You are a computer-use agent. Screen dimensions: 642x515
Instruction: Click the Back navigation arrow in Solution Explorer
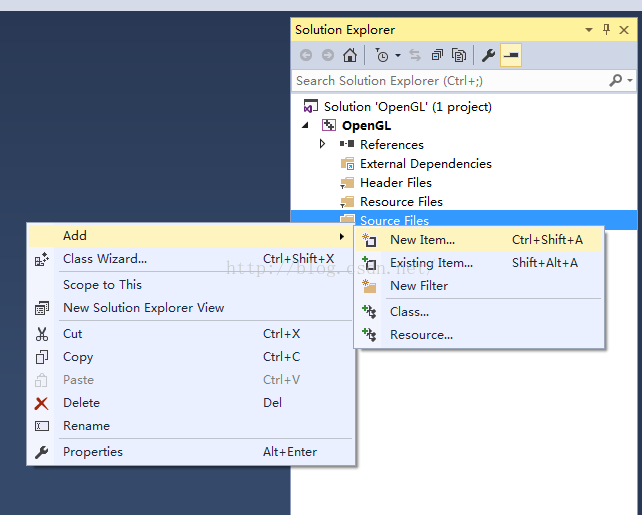[306, 55]
